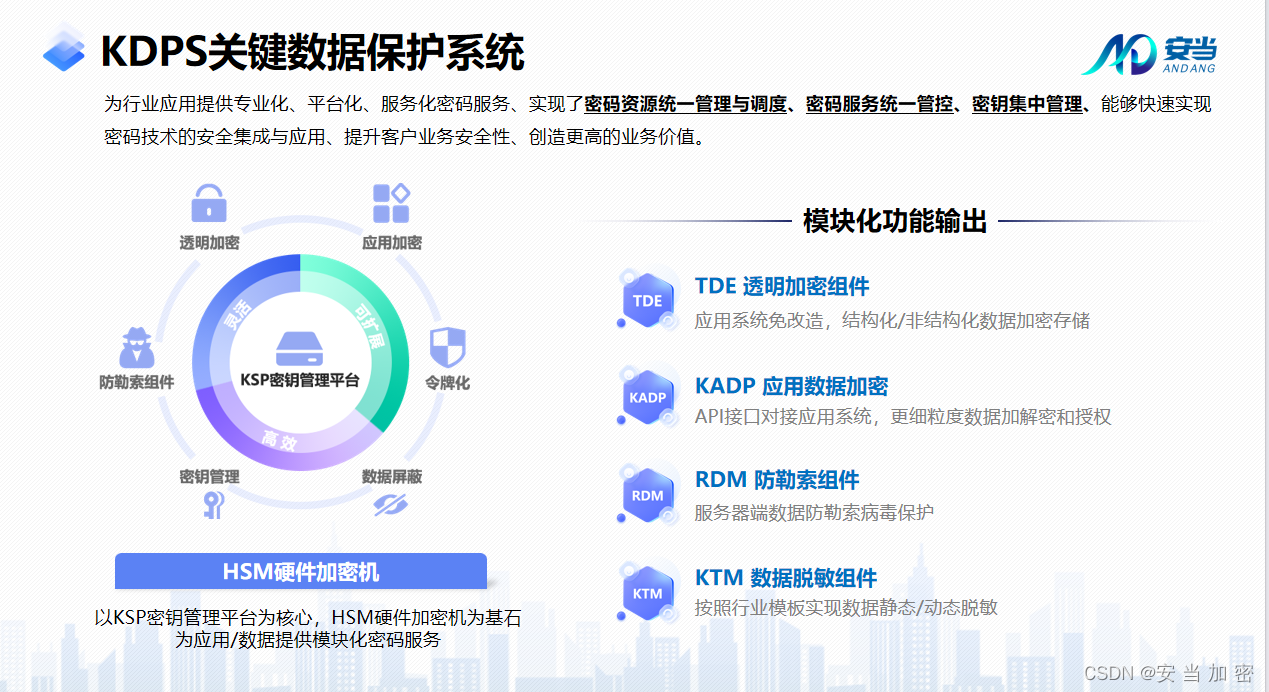Click the 透明加密 label
The width and height of the screenshot is (1269, 692).
[209, 242]
